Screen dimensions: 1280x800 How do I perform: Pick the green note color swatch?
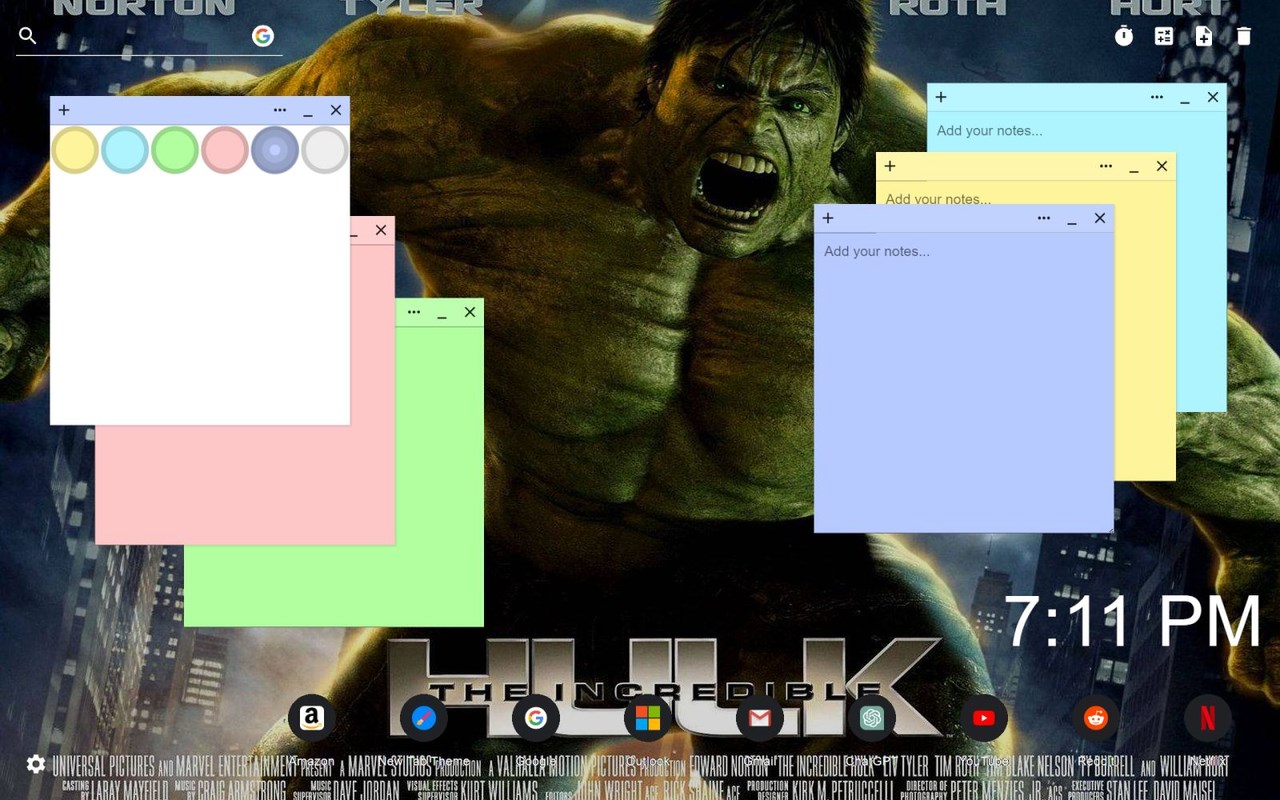click(175, 150)
